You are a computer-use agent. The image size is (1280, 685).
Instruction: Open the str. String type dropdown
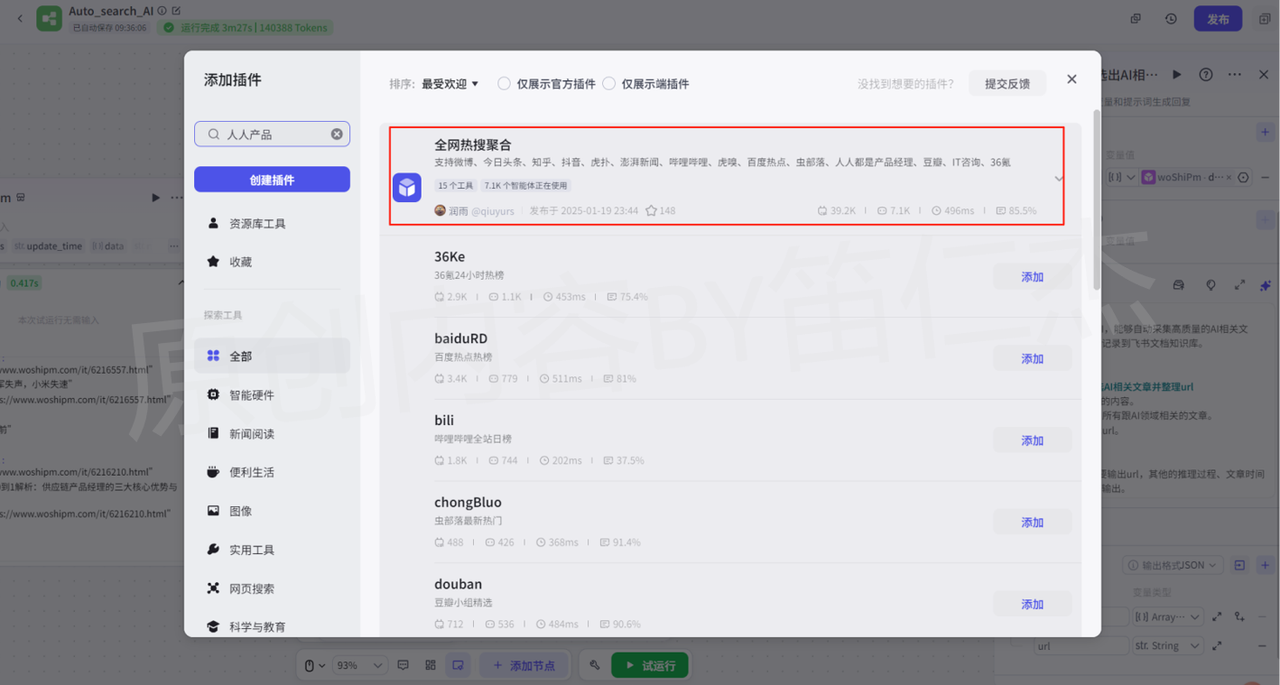click(1168, 646)
